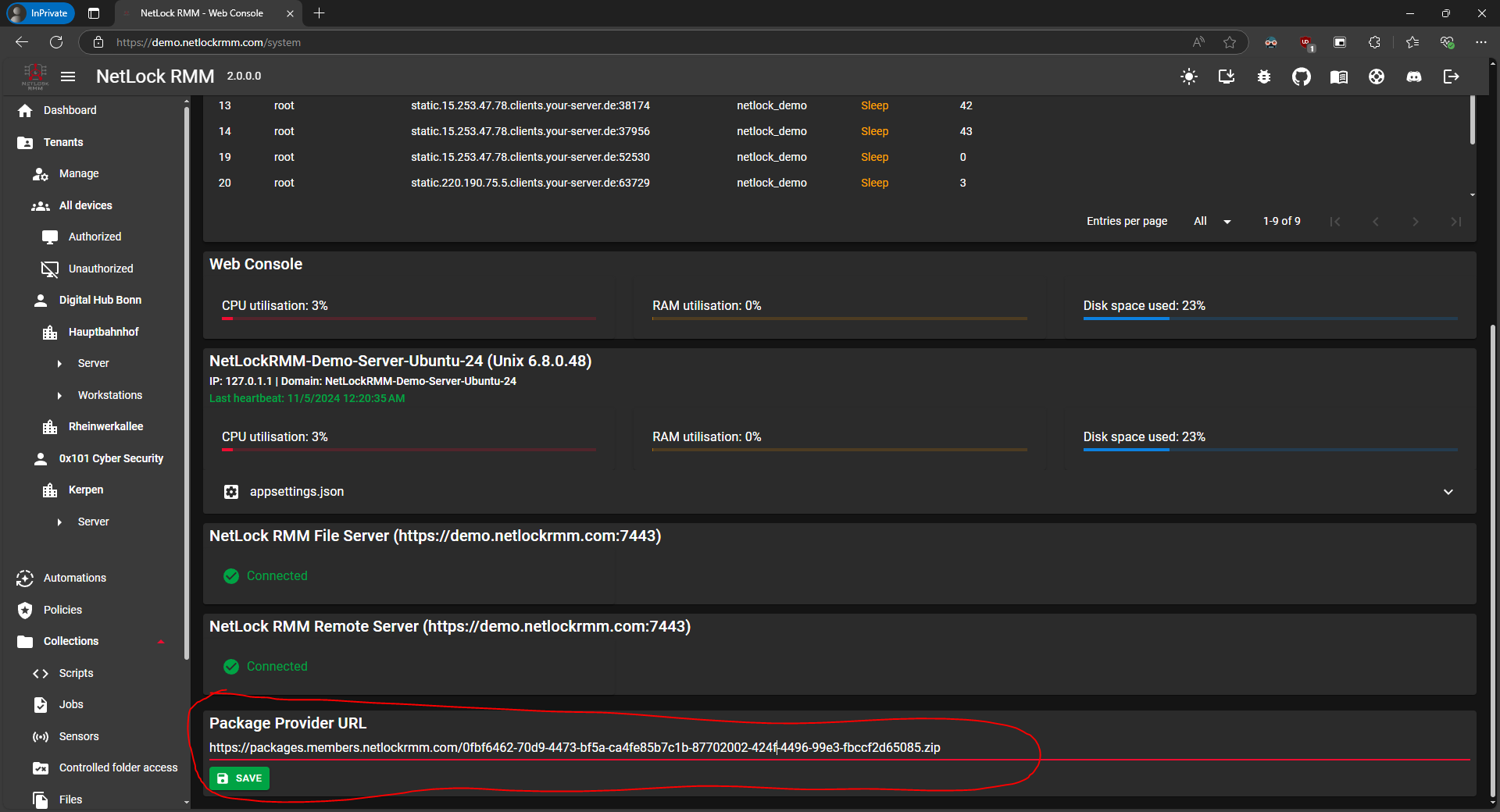Open the Dashboard home icon
This screenshot has width=1500, height=812.
(25, 110)
